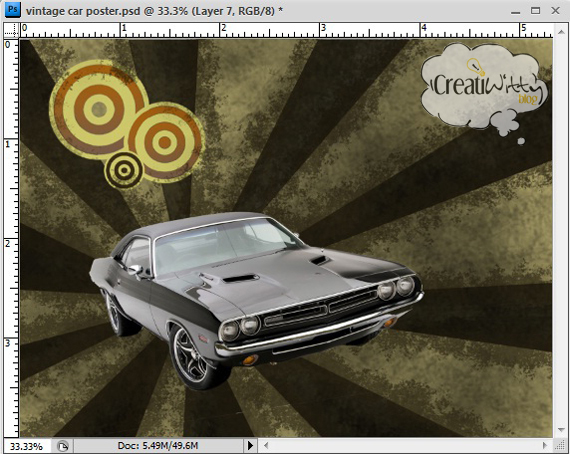
Task: Click the horizontal scrollbar left arrow
Action: point(266,446)
